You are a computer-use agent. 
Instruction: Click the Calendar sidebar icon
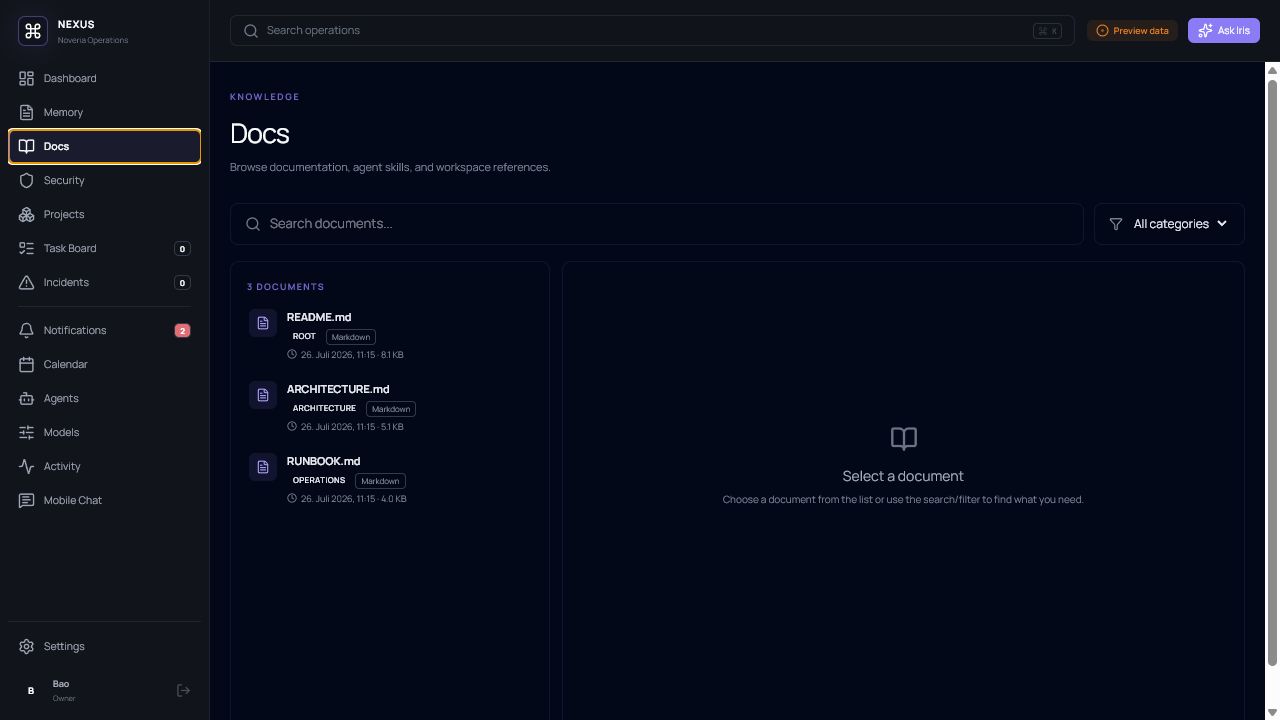[x=27, y=364]
